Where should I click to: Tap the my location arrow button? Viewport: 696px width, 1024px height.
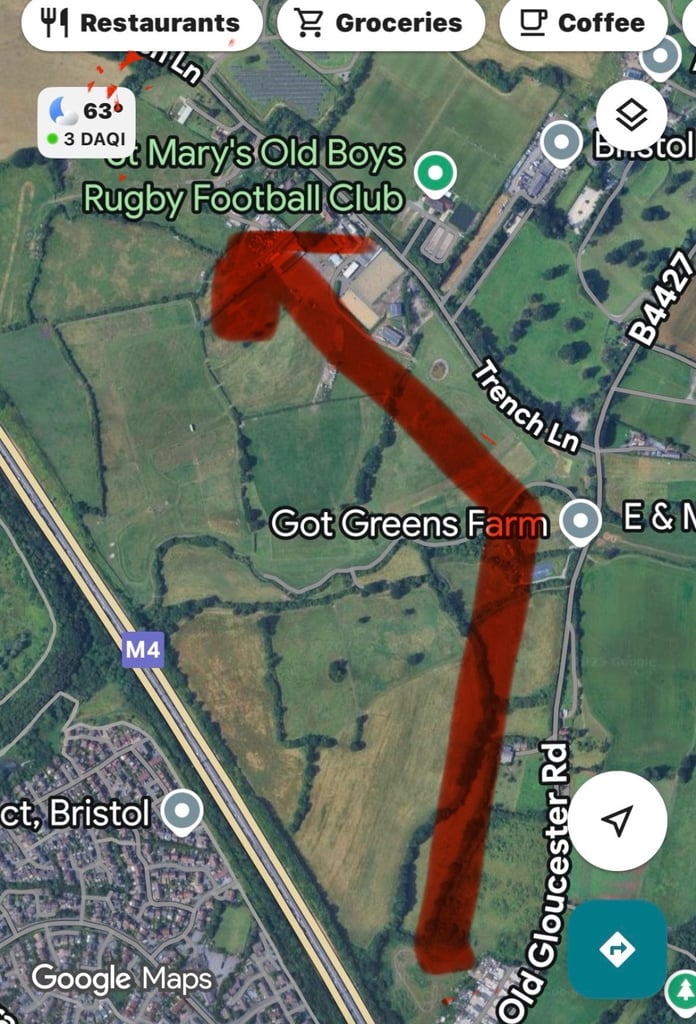point(617,820)
